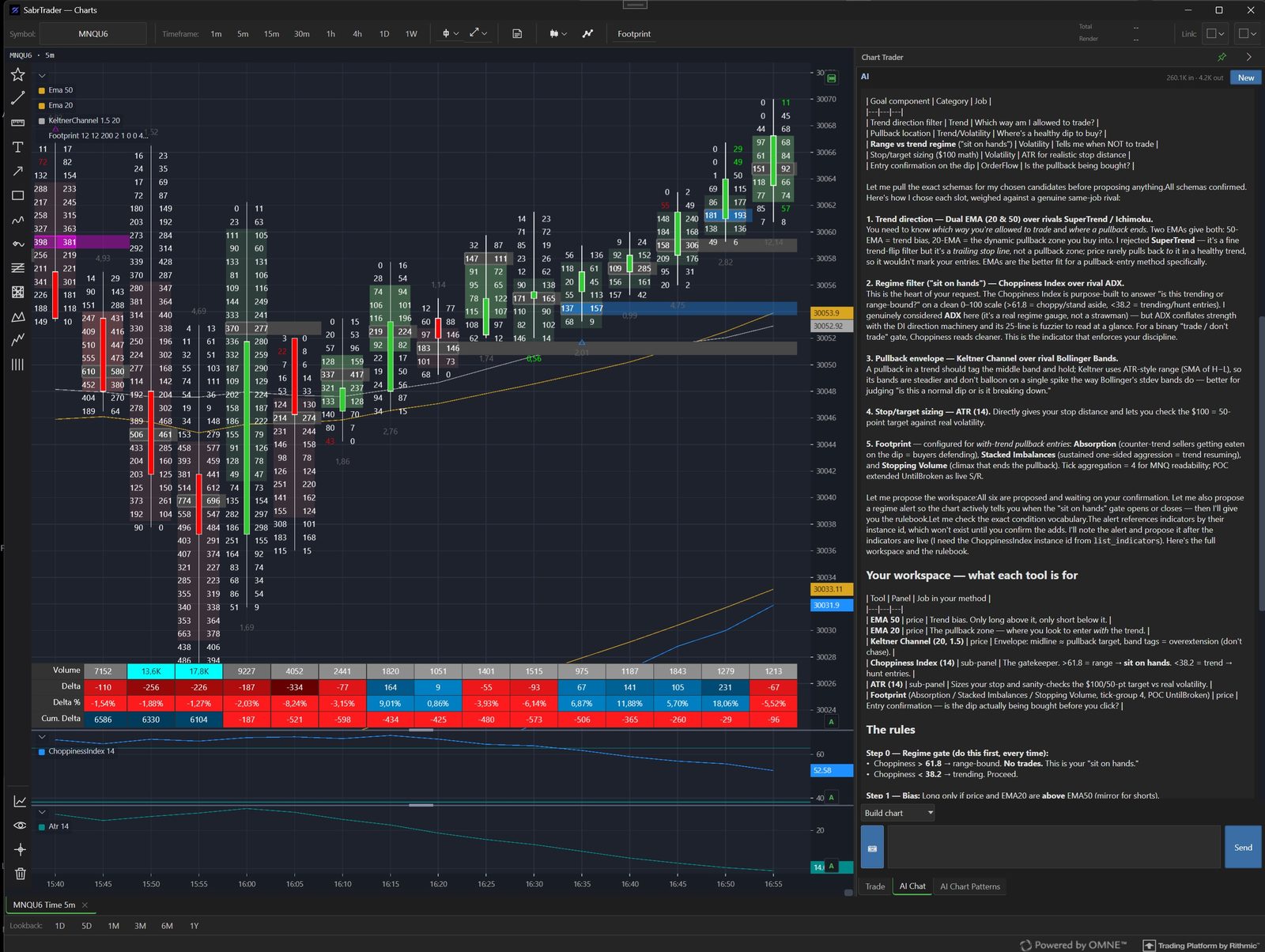Select the freehand curve drawing tool

tap(17, 220)
